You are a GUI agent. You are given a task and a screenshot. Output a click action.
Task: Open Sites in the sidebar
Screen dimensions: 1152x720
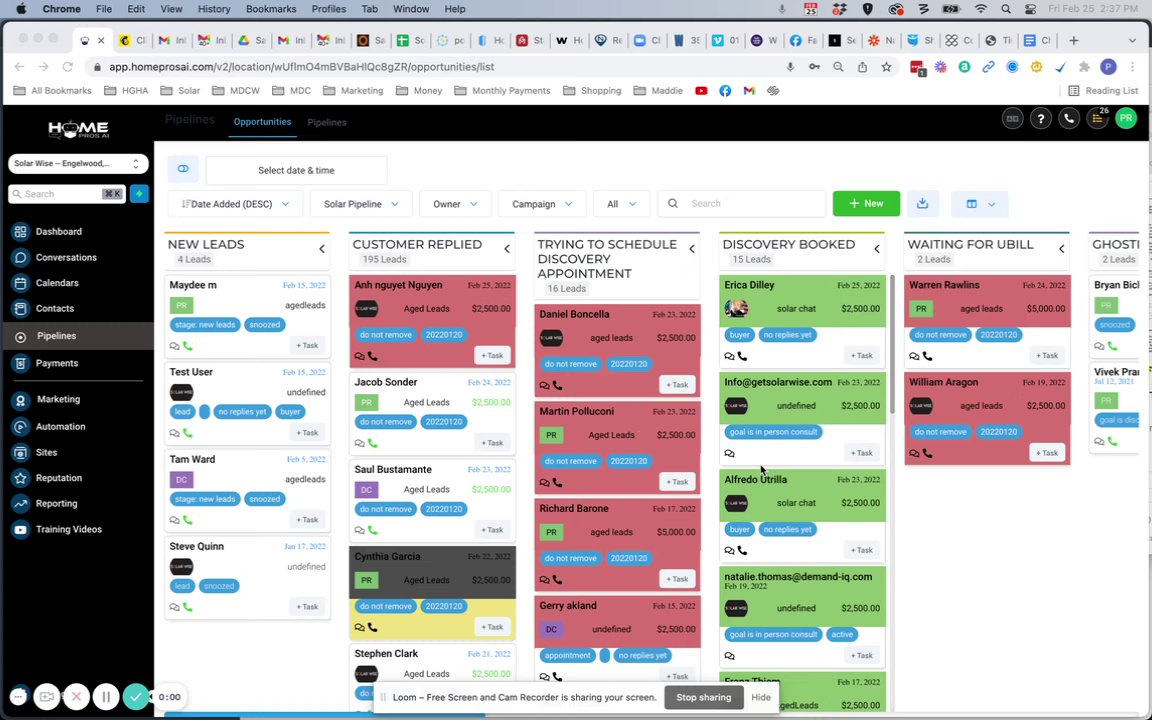(x=46, y=453)
